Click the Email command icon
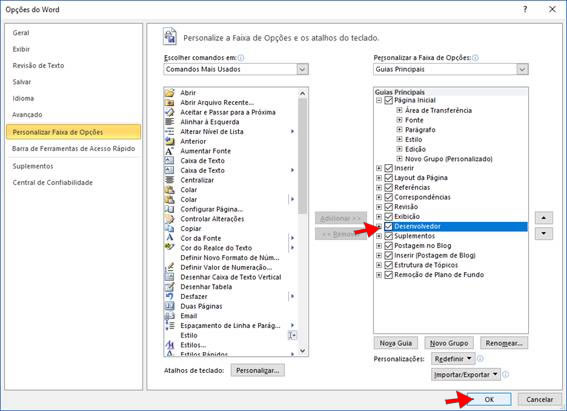Screen dimensions: 567x411 (x=169, y=316)
